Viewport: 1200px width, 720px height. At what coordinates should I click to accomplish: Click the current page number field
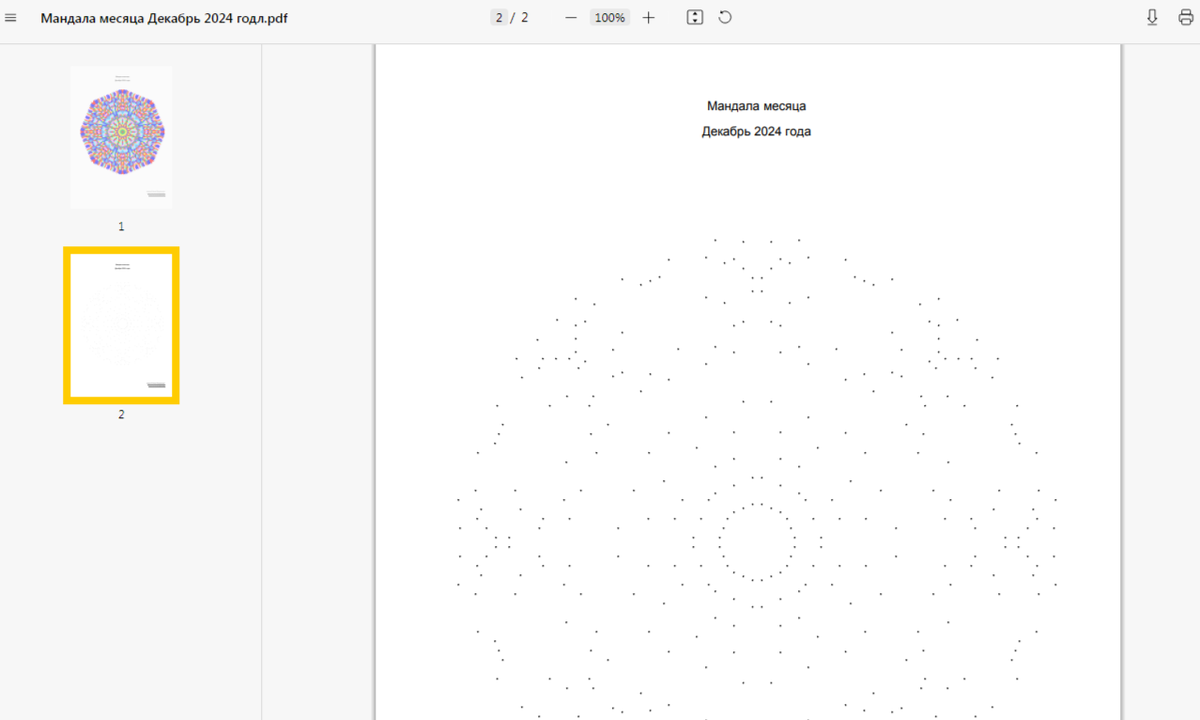pyautogui.click(x=499, y=18)
